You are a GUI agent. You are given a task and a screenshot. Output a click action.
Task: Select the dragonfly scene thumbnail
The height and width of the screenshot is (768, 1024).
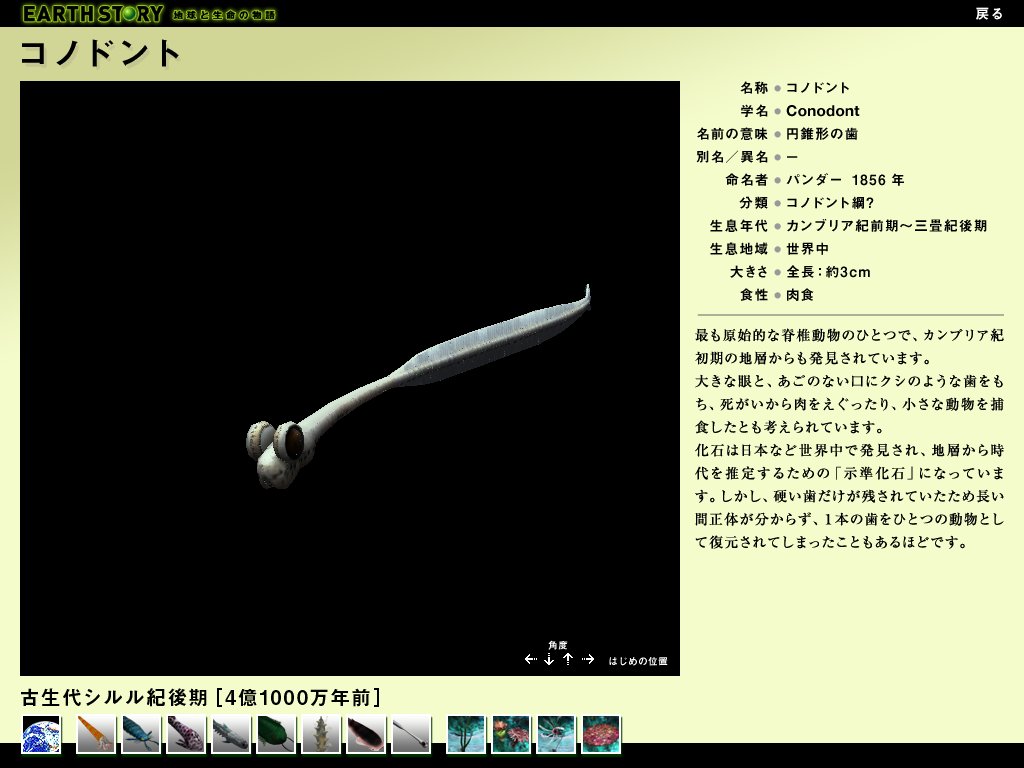[x=555, y=733]
